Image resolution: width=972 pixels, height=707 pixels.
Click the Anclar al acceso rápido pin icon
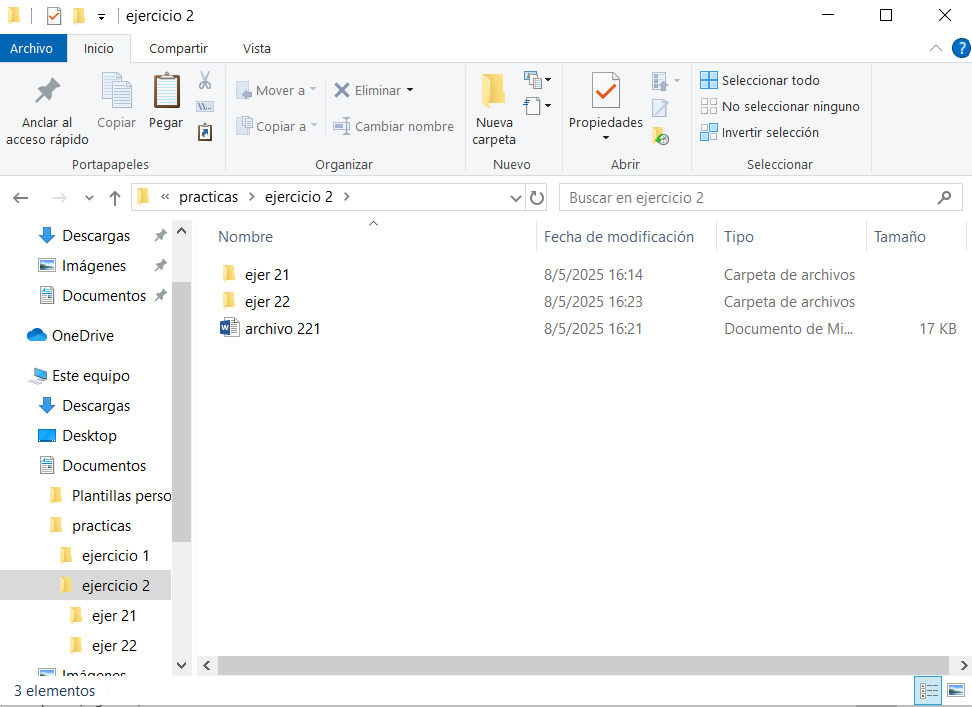point(47,92)
